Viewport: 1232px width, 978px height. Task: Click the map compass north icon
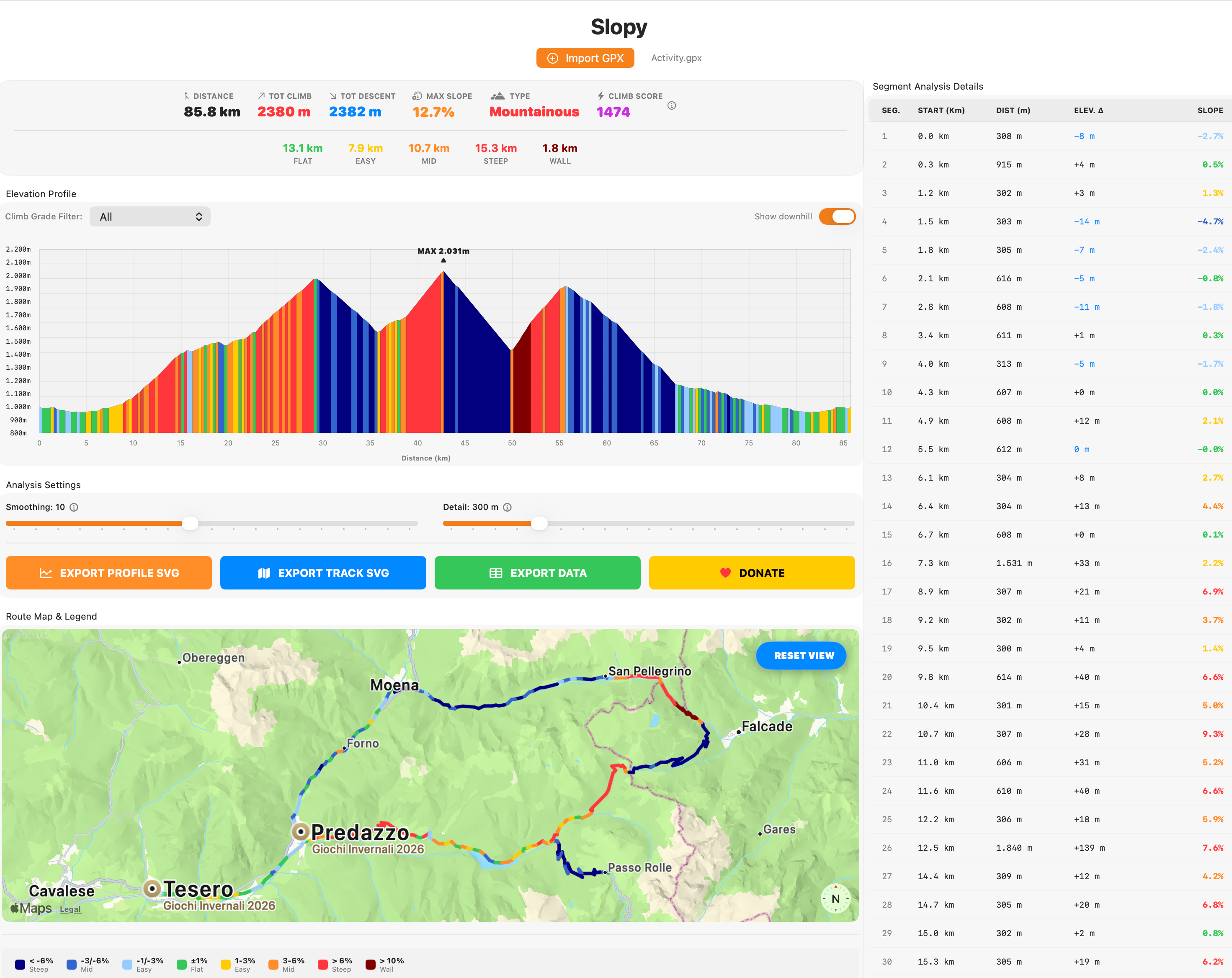[x=835, y=898]
